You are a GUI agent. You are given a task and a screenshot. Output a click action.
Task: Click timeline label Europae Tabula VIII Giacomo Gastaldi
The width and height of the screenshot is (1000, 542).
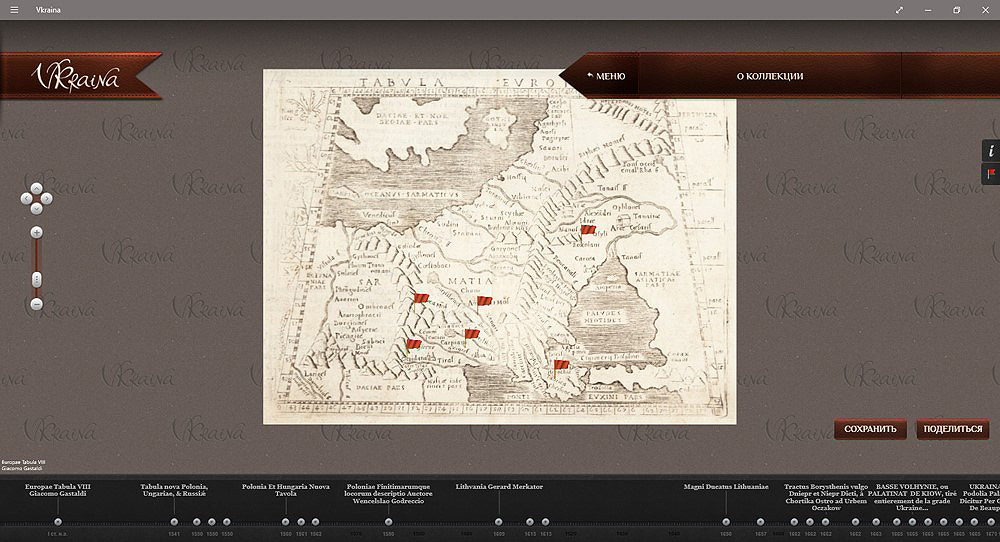coord(58,490)
